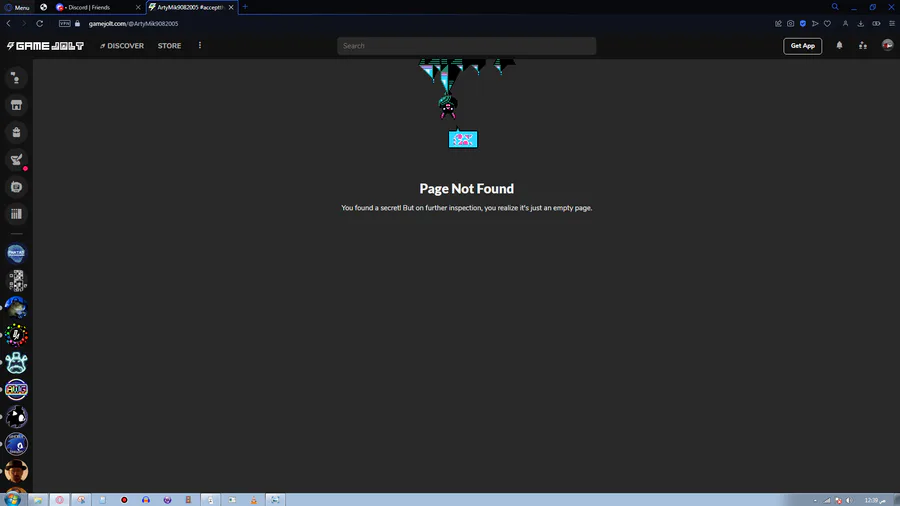Open the man-in-hat community avatar

16,472
